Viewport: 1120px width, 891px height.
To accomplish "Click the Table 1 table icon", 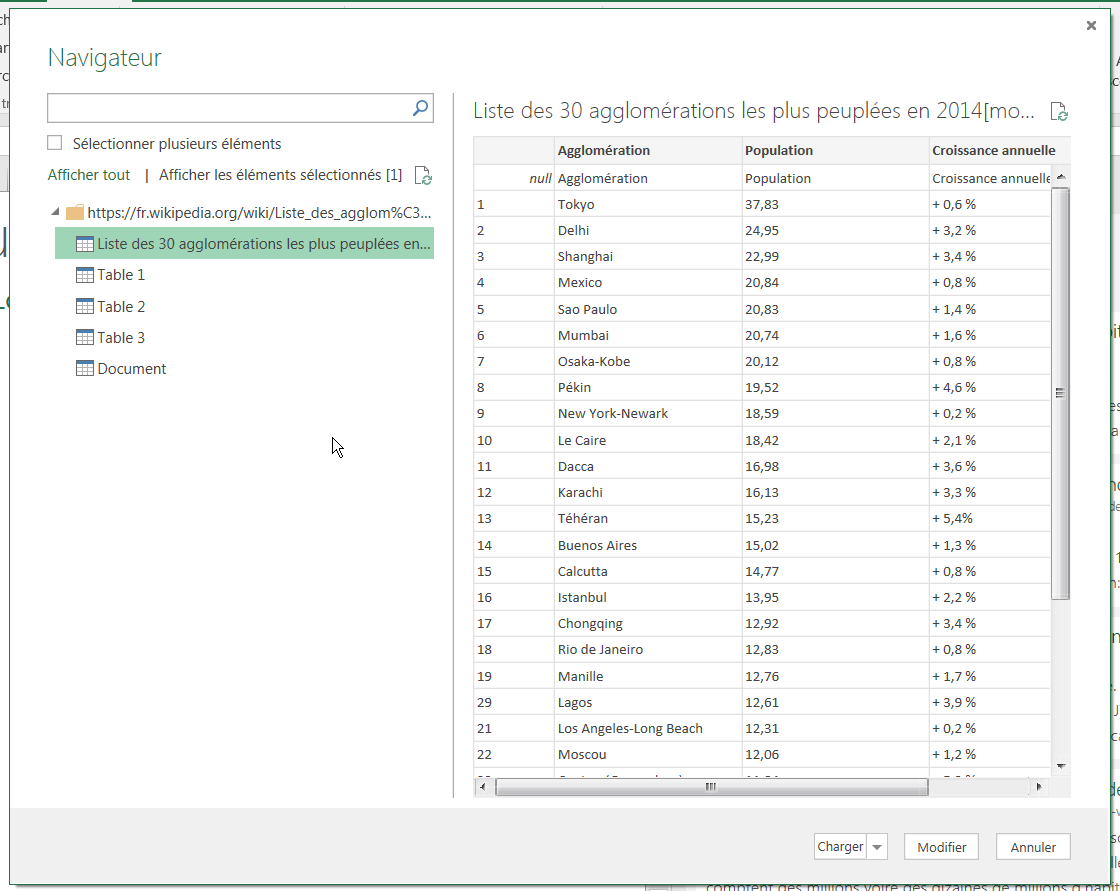I will pyautogui.click(x=85, y=275).
